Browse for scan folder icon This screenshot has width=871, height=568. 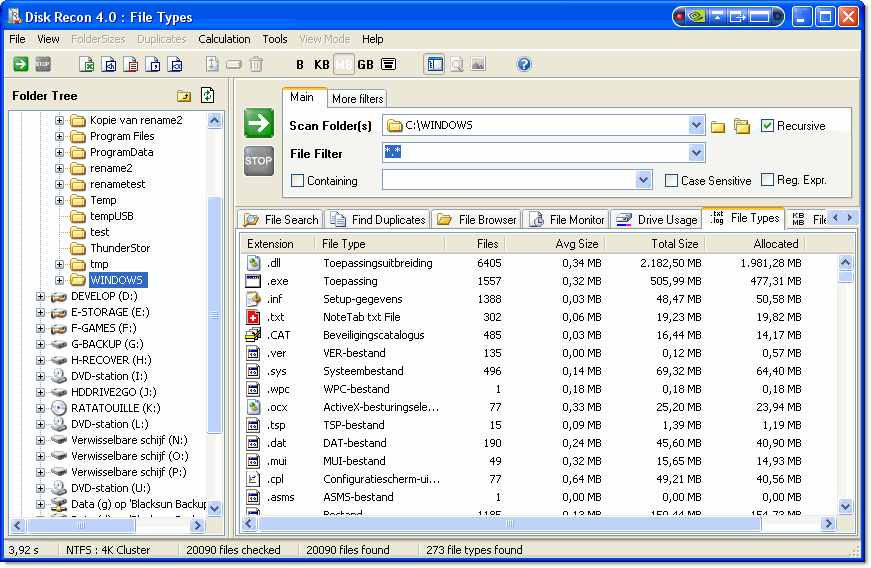coord(718,127)
